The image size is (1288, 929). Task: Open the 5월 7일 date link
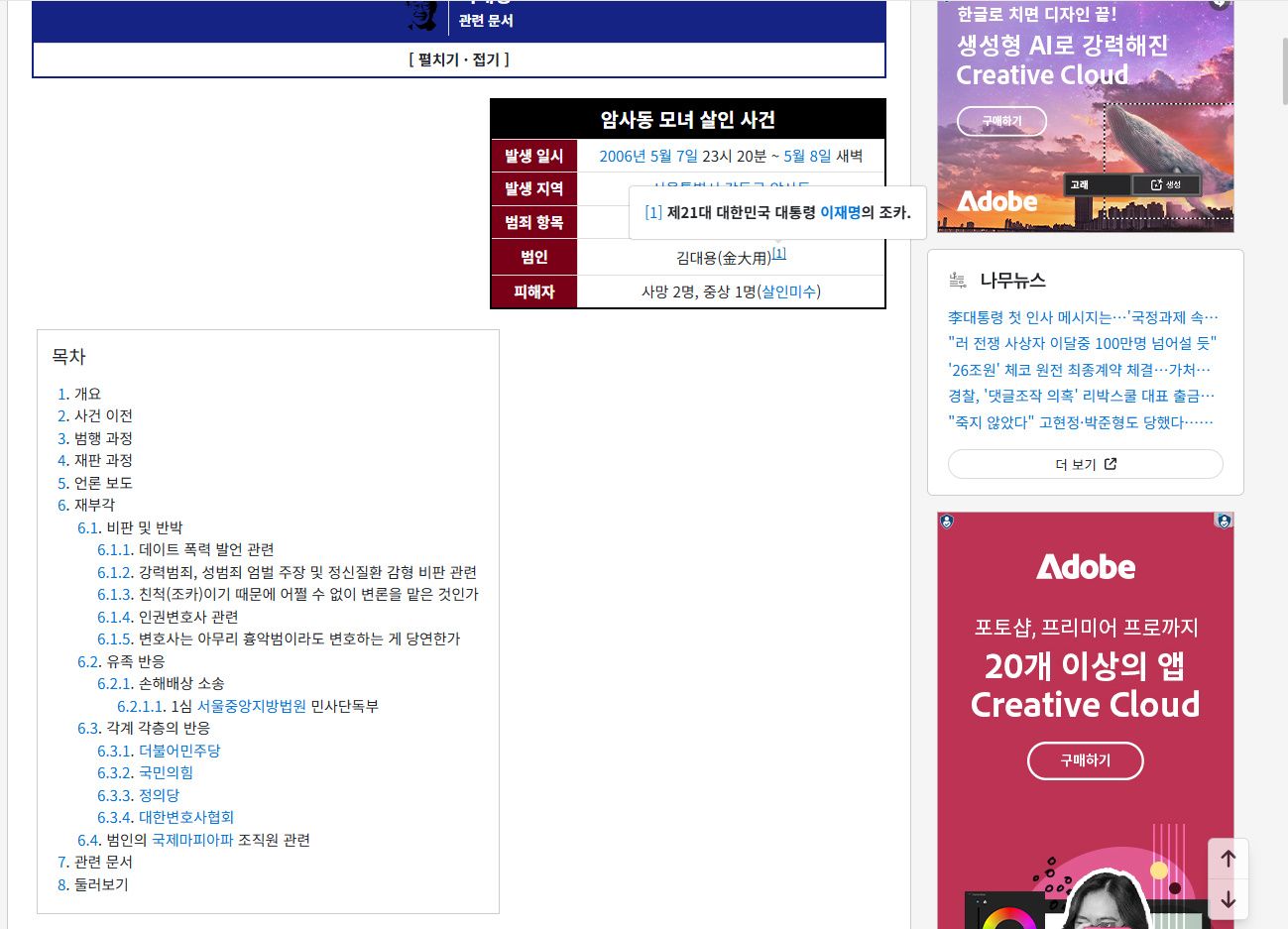tap(674, 156)
